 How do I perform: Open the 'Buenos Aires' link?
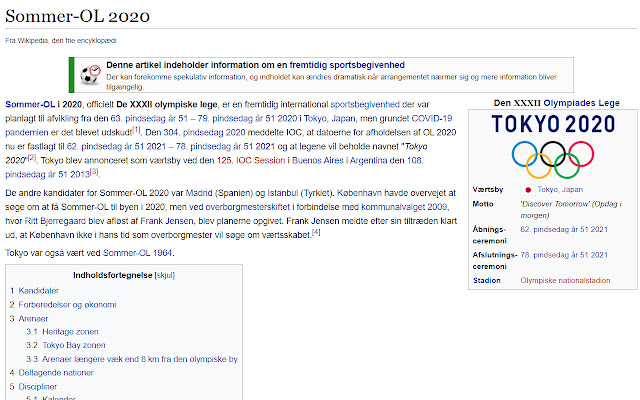tap(318, 160)
